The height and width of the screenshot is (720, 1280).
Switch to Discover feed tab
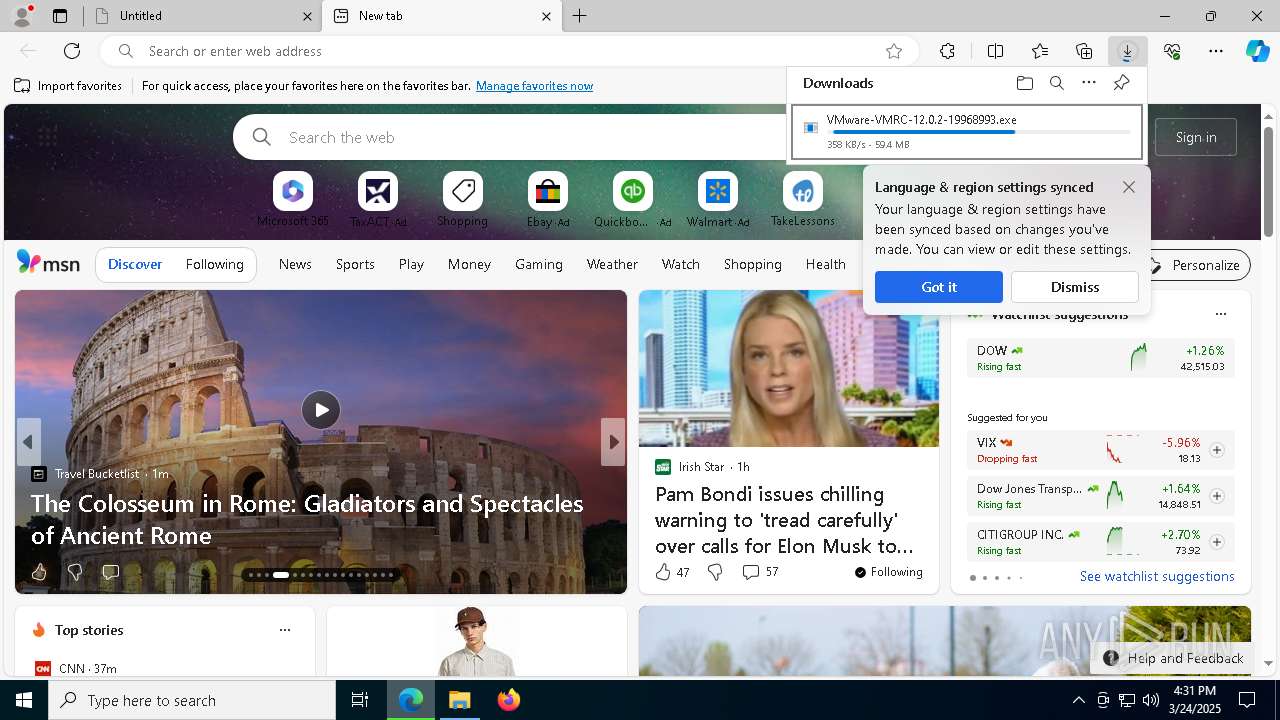point(135,264)
